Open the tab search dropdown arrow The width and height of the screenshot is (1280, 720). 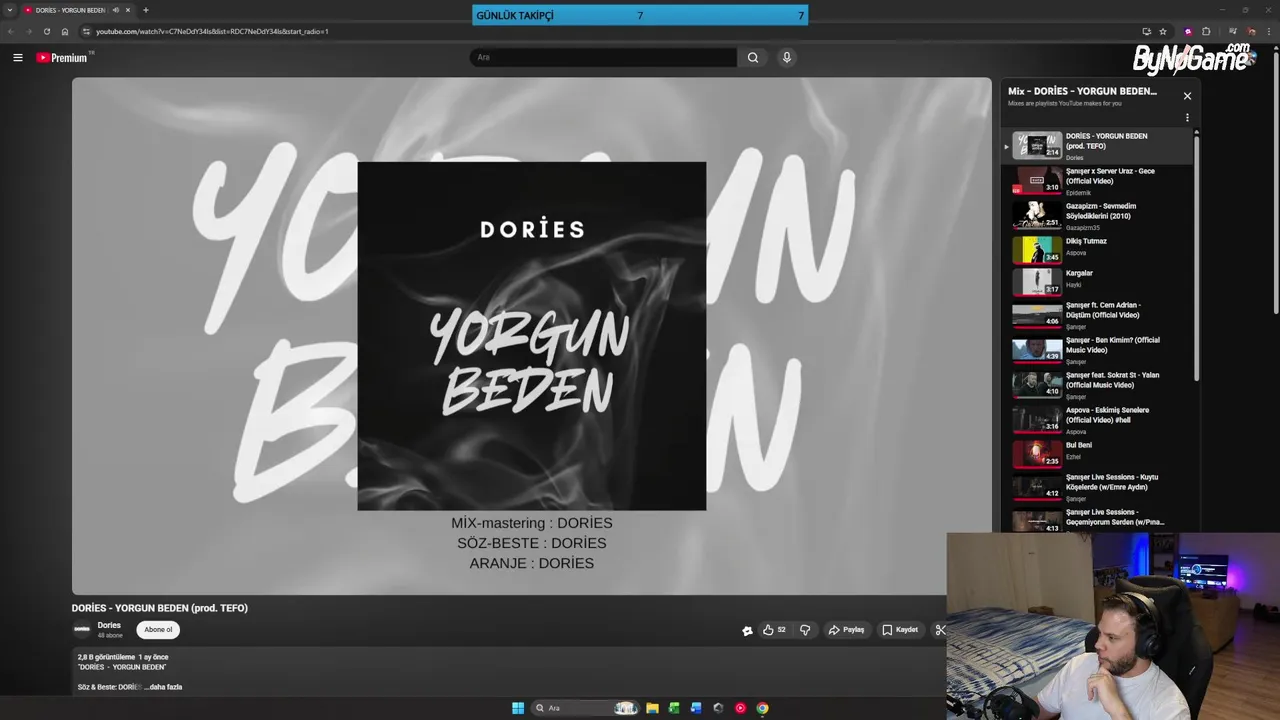pos(10,10)
